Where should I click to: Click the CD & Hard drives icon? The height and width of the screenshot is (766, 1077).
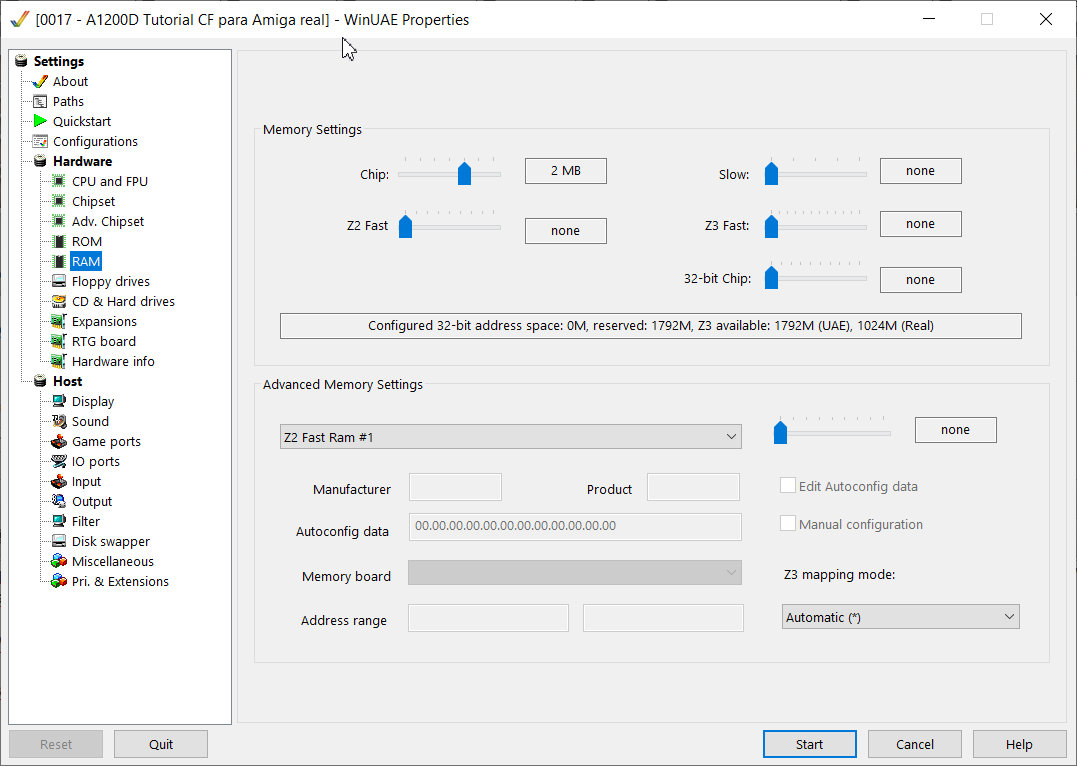click(59, 302)
